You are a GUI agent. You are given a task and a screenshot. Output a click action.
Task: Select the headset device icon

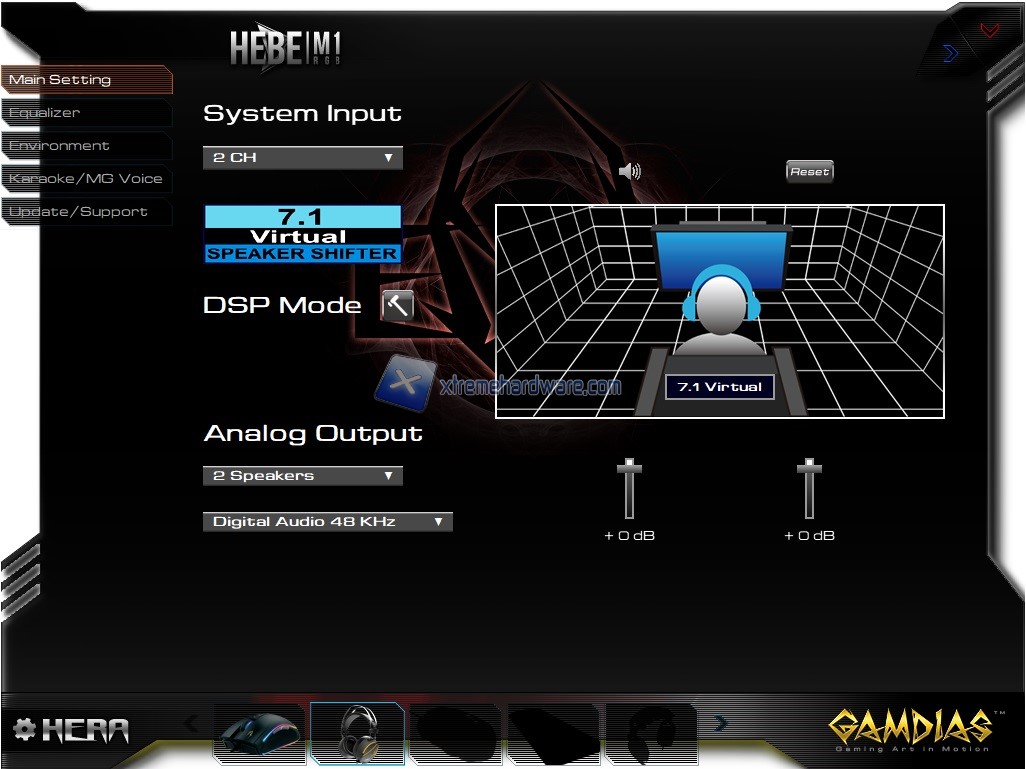pyautogui.click(x=357, y=733)
